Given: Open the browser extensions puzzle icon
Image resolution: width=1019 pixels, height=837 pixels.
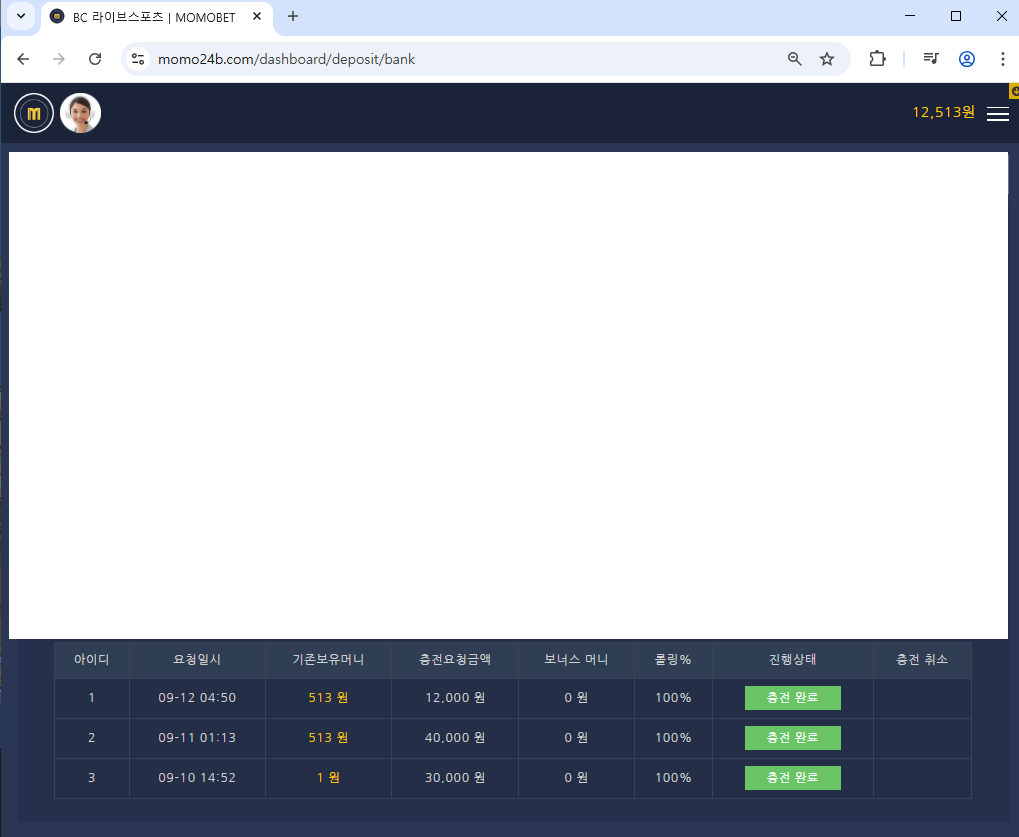Looking at the screenshot, I should (877, 59).
